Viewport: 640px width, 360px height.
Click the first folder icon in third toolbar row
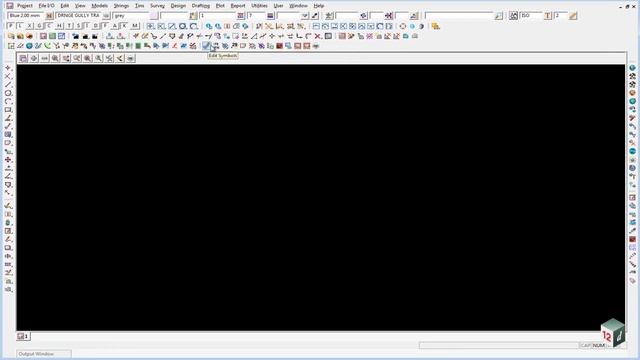click(x=11, y=36)
